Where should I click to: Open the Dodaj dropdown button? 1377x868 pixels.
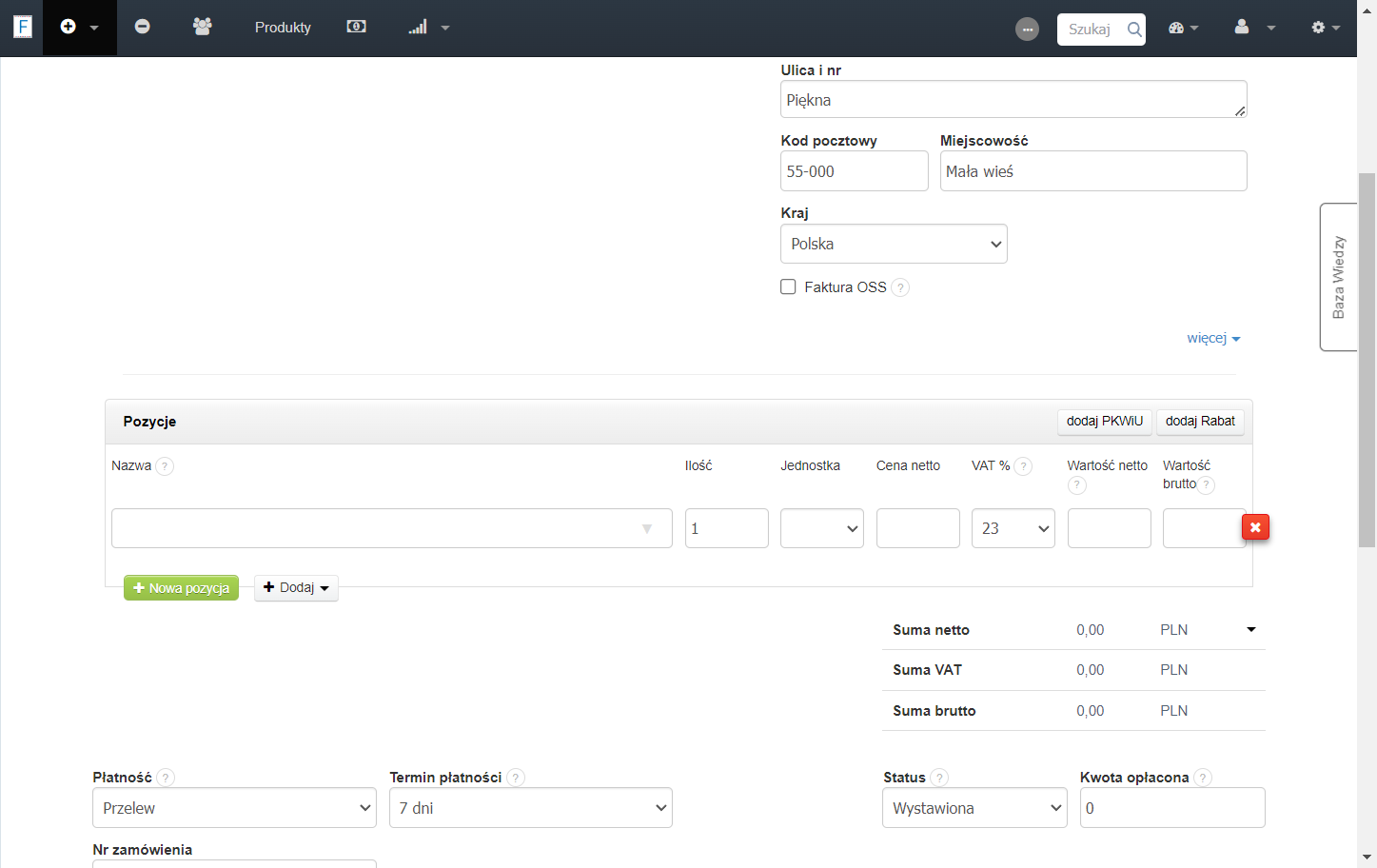tap(296, 588)
